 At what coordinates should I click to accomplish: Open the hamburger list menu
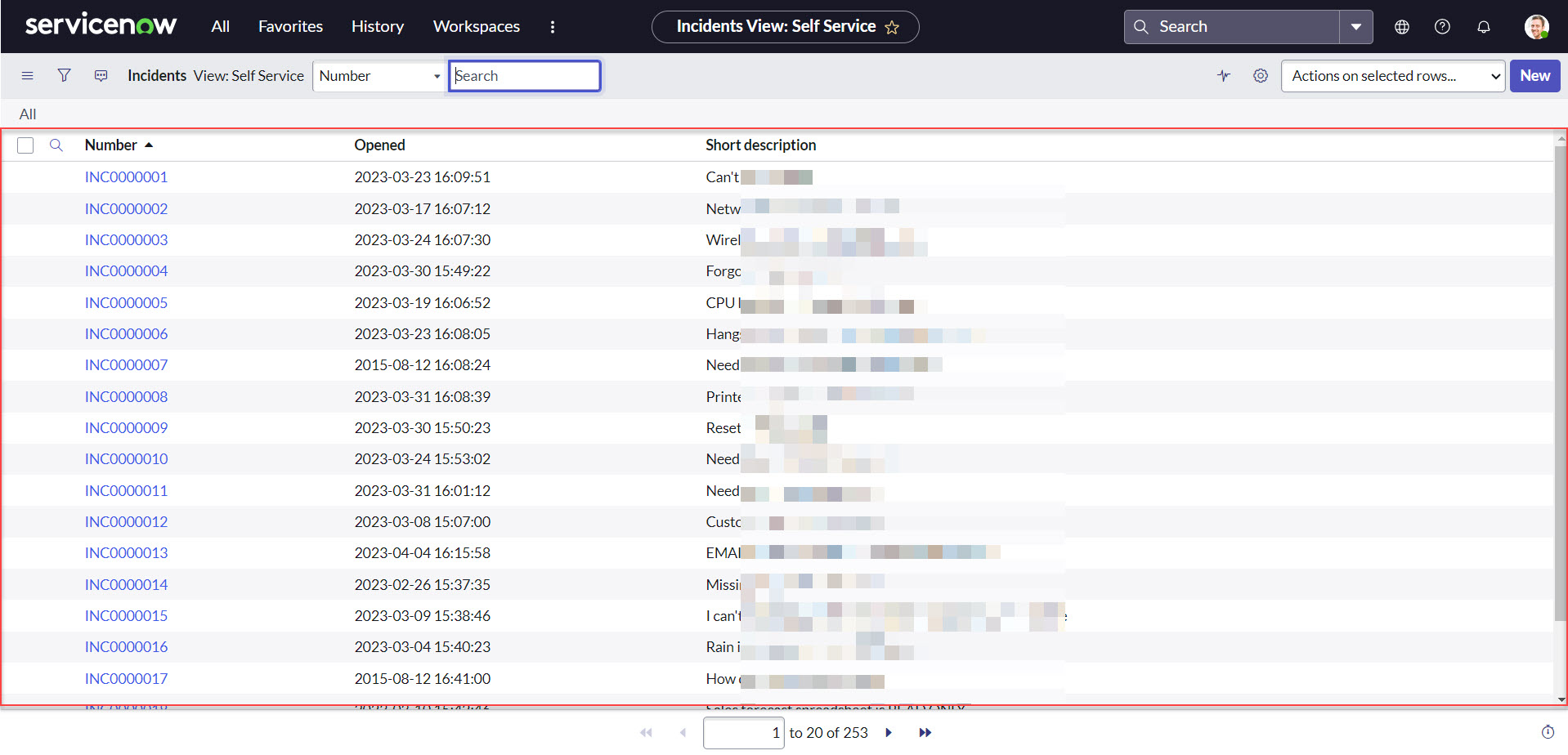pyautogui.click(x=27, y=75)
